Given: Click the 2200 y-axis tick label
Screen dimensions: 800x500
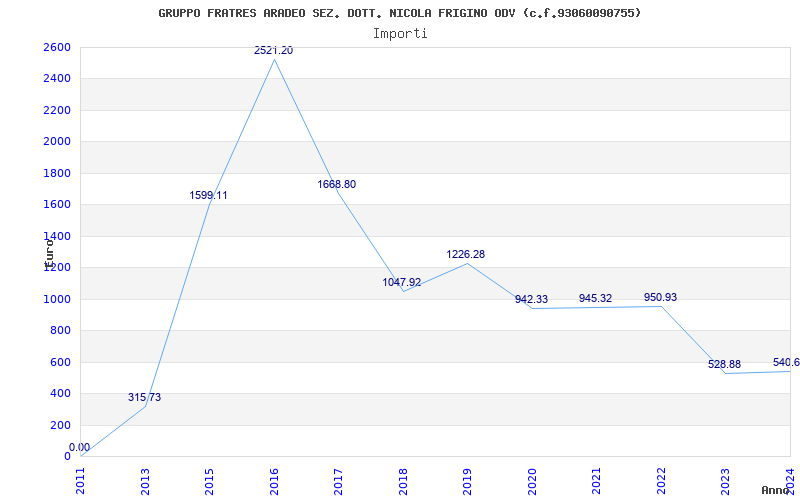Looking at the screenshot, I should [x=57, y=110].
